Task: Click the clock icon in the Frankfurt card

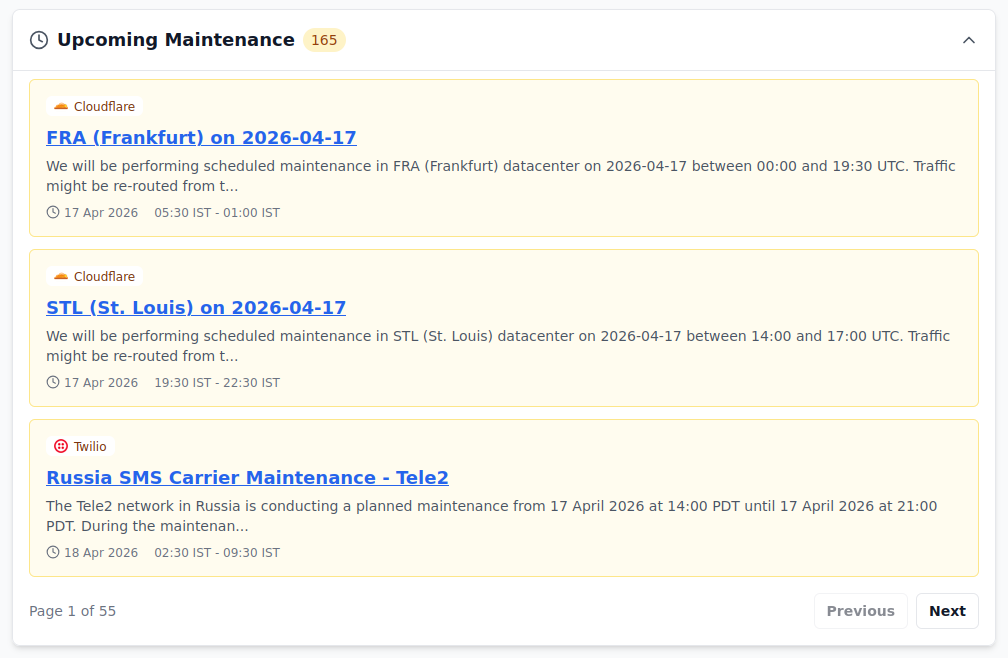Action: pos(53,213)
